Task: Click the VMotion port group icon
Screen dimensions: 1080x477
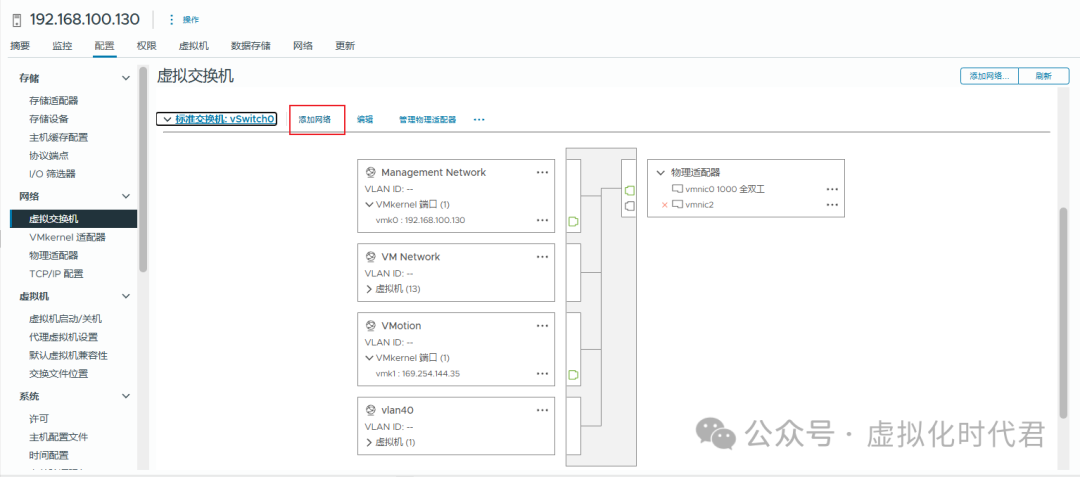Action: coord(371,326)
